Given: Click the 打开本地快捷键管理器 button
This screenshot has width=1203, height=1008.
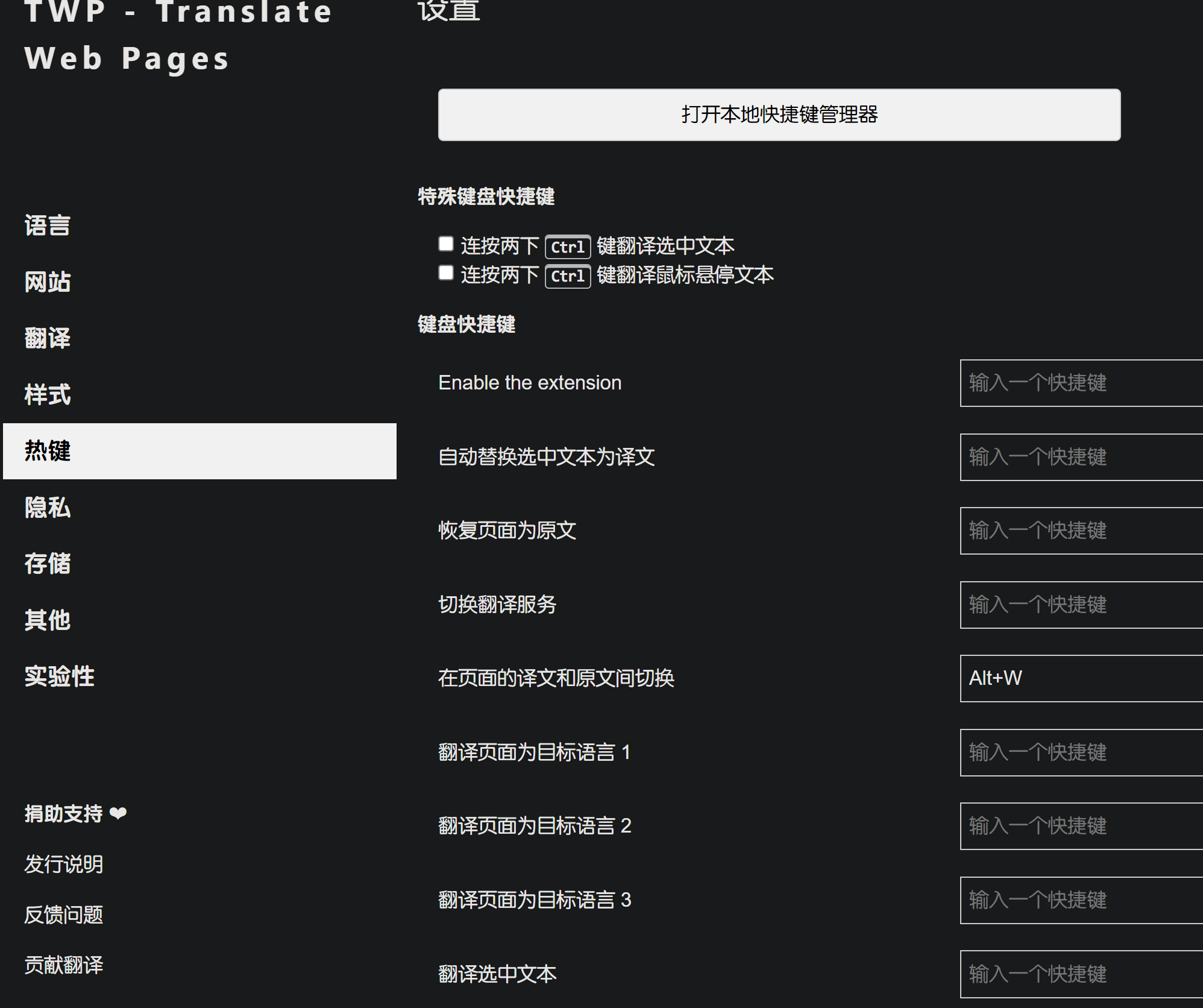Looking at the screenshot, I should tap(779, 115).
